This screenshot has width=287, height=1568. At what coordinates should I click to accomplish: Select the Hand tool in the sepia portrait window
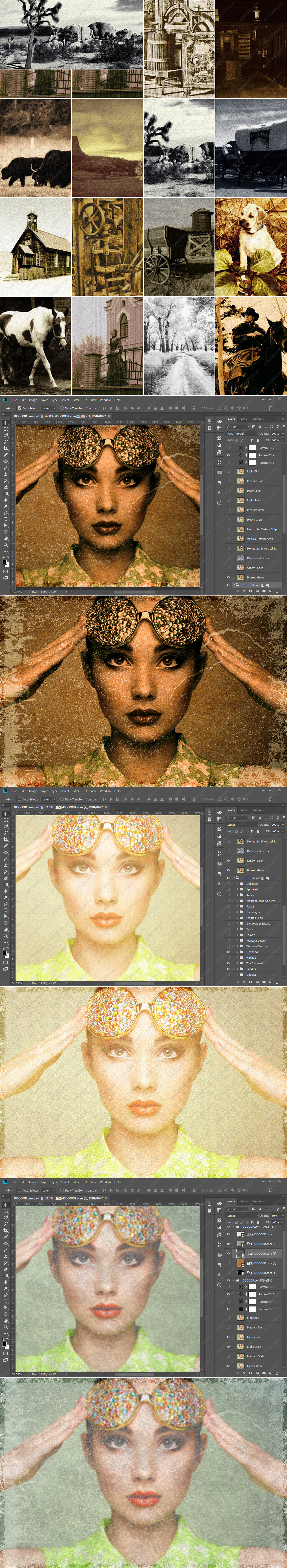(5, 538)
